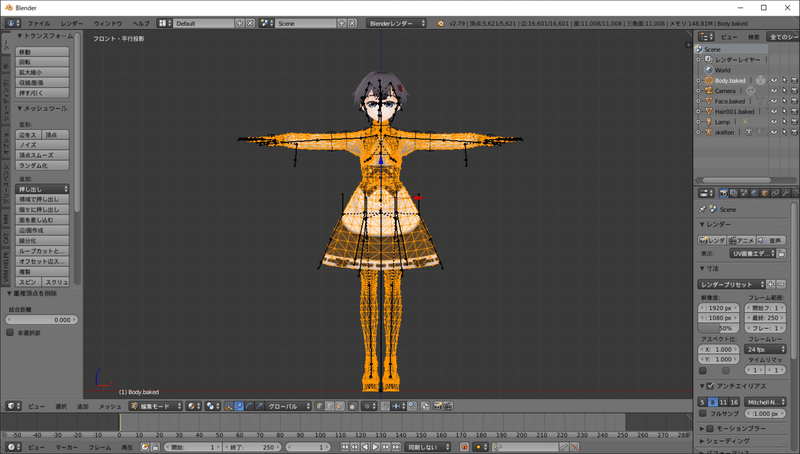Click the Face.baked mesh icon
The width and height of the screenshot is (800, 454).
coord(708,101)
